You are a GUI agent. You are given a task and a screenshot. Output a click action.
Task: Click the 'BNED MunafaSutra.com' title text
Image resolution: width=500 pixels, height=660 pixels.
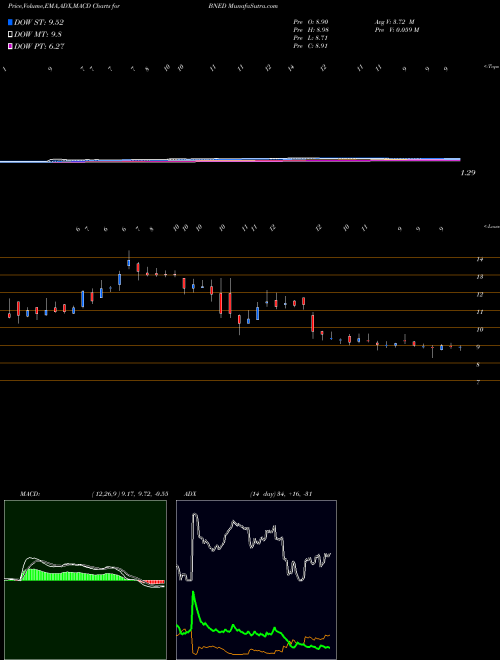click(243, 7)
